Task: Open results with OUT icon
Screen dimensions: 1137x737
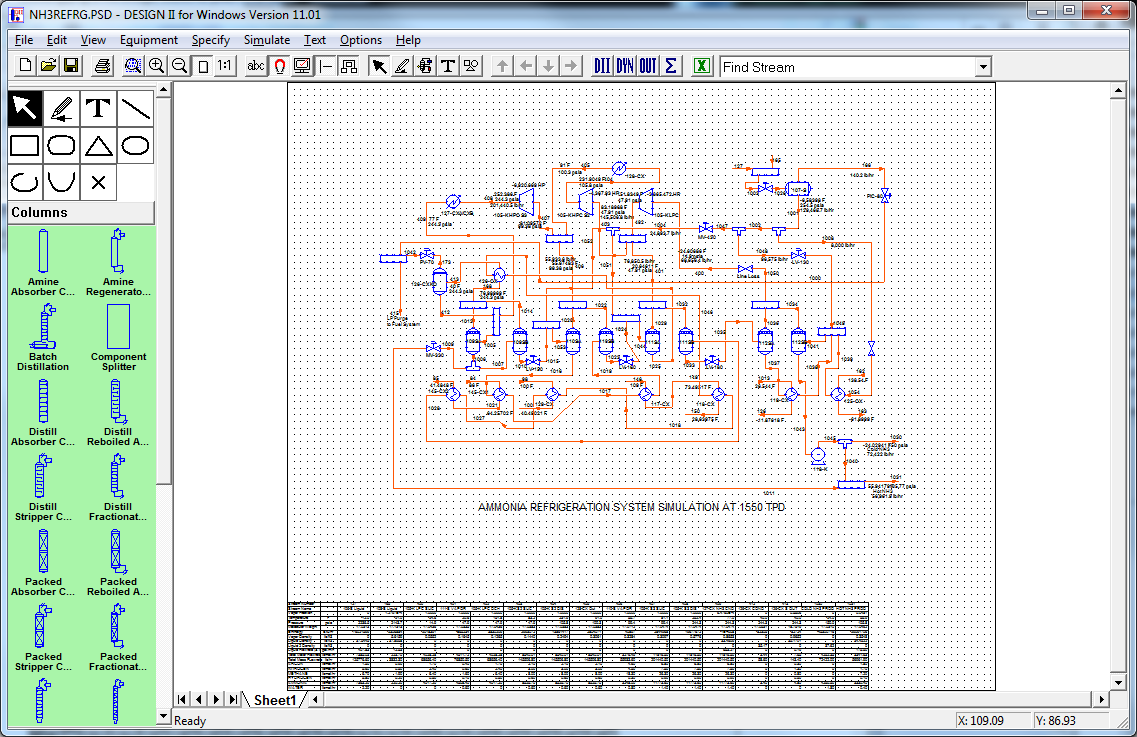Action: (x=648, y=66)
